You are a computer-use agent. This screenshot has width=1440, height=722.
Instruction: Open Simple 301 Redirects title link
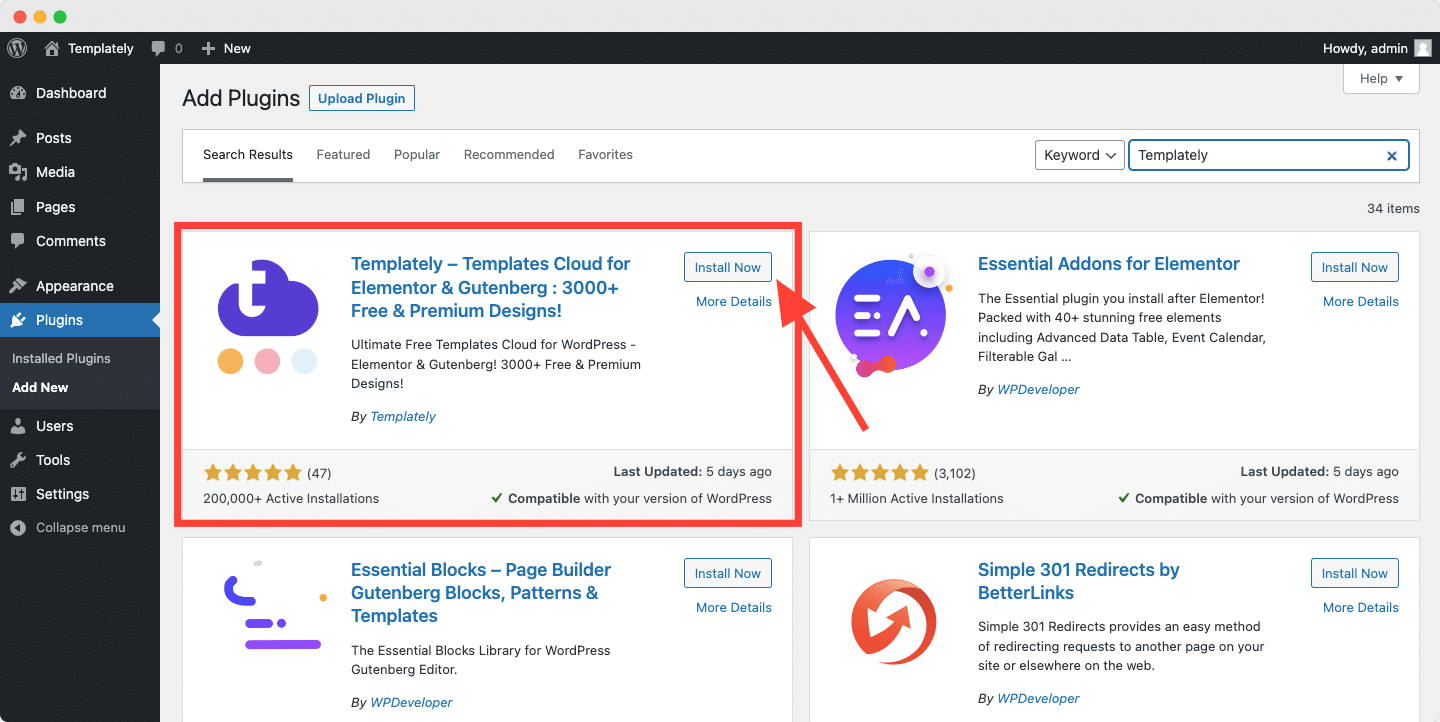click(1079, 581)
